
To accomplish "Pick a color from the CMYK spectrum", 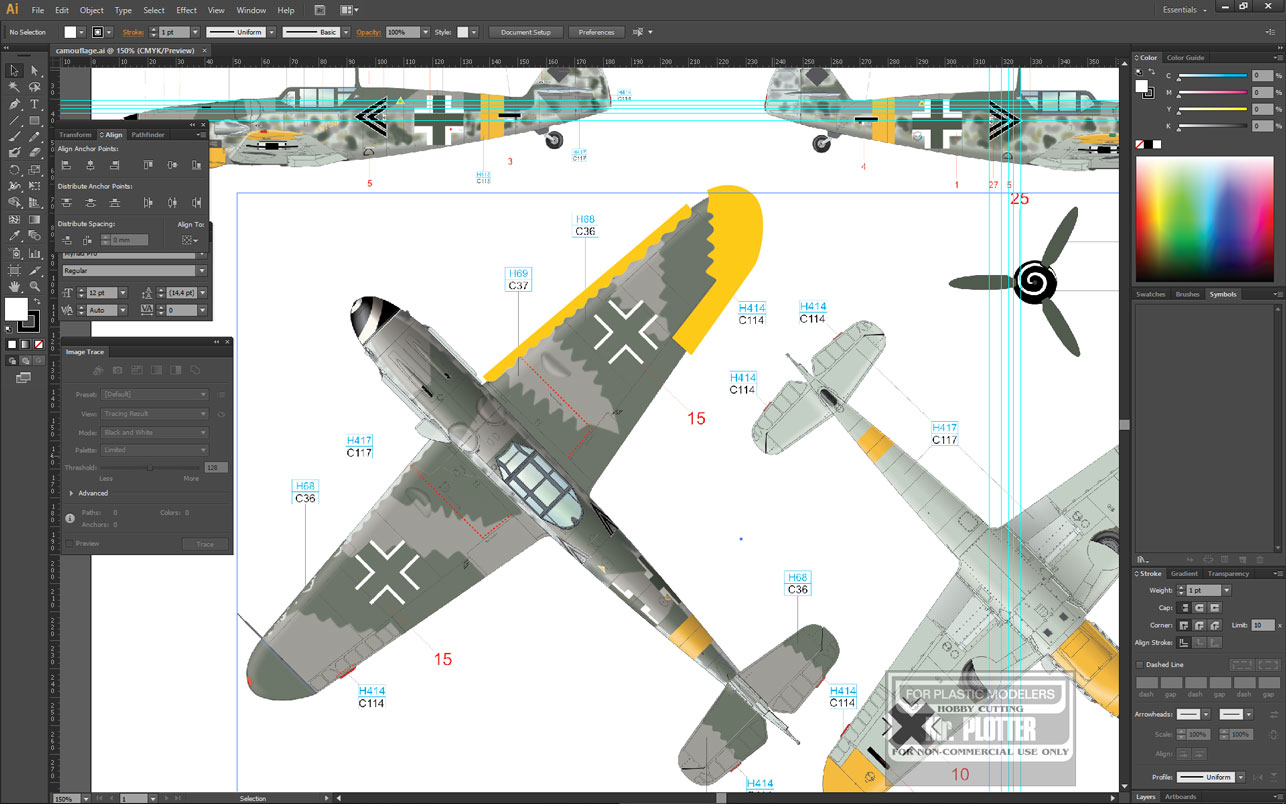I will [1206, 219].
